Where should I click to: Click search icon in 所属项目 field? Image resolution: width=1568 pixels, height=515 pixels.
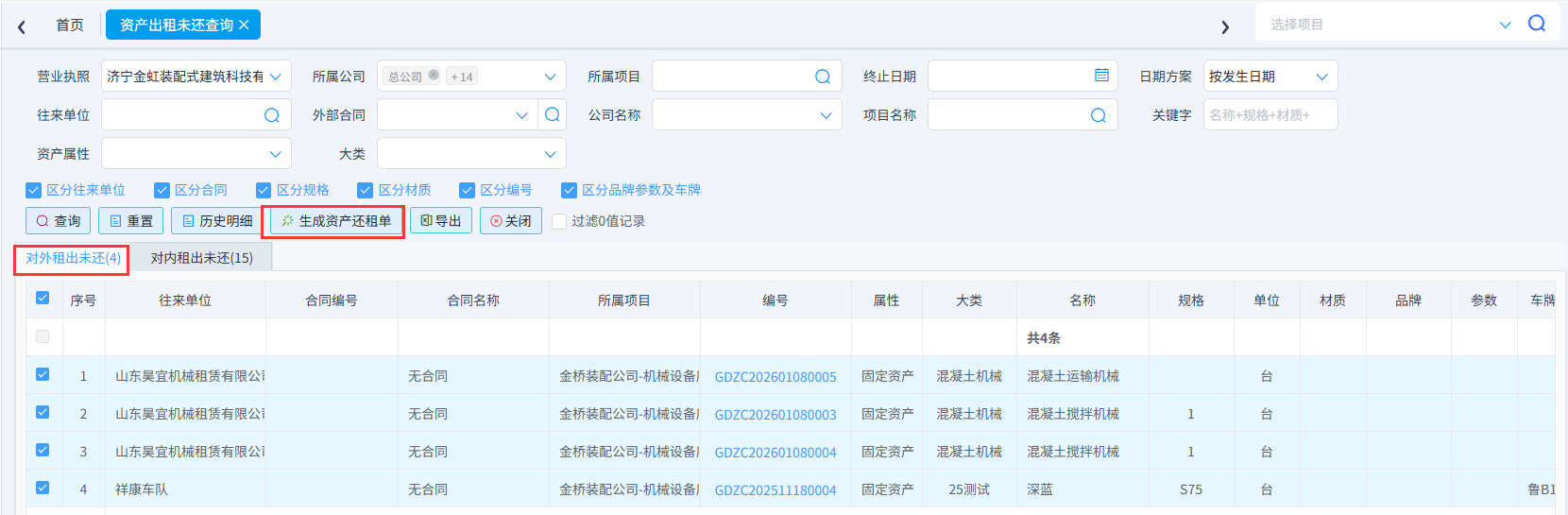(822, 77)
